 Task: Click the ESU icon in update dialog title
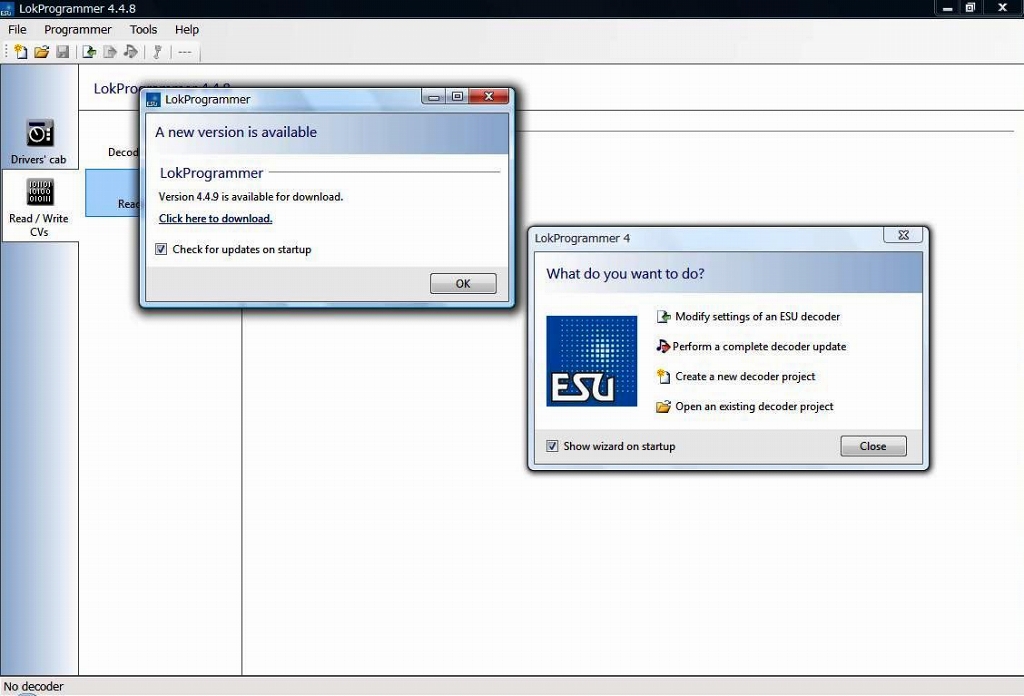(x=153, y=99)
